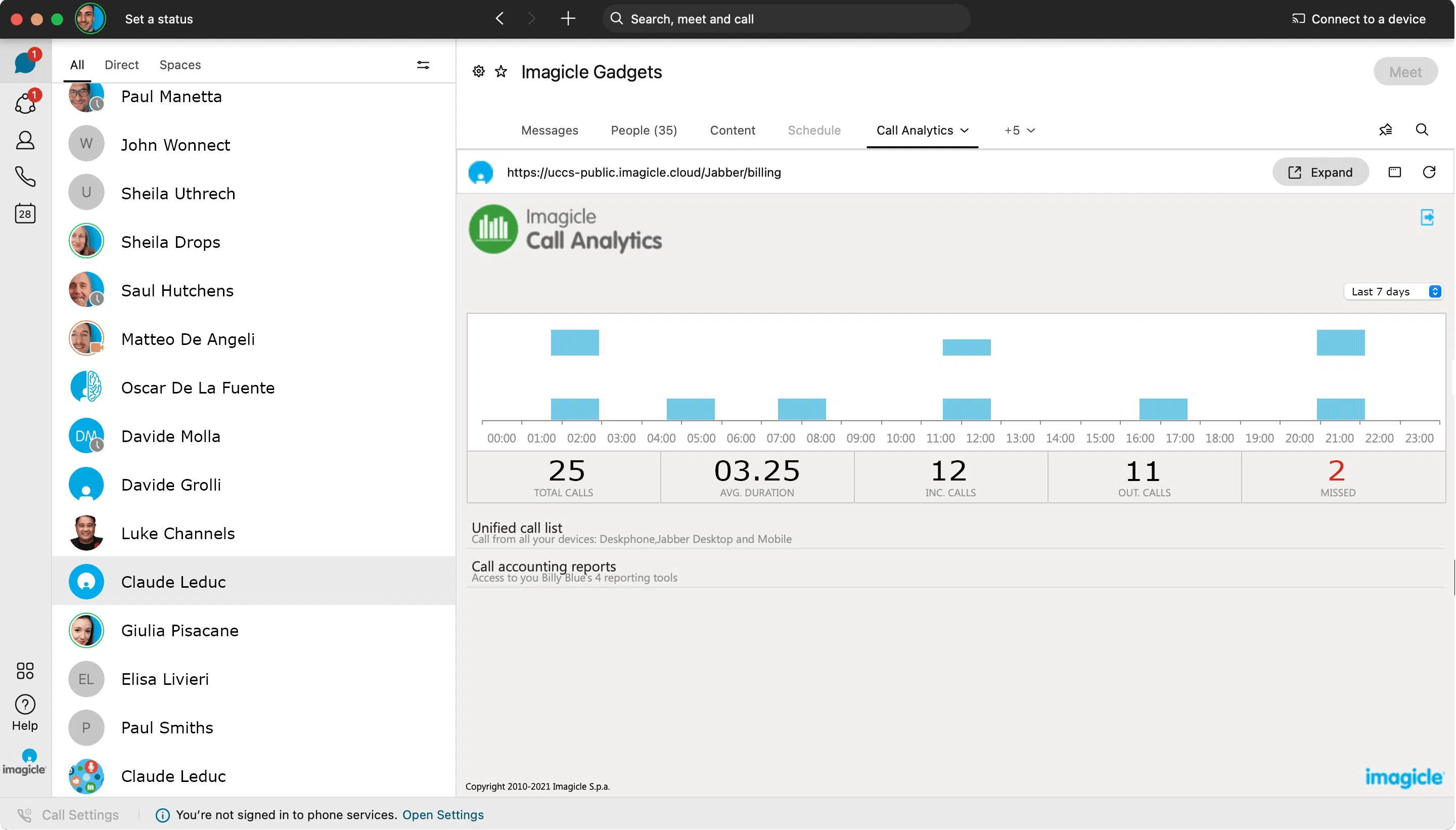
Task: Open the Unified call list link
Action: point(517,528)
